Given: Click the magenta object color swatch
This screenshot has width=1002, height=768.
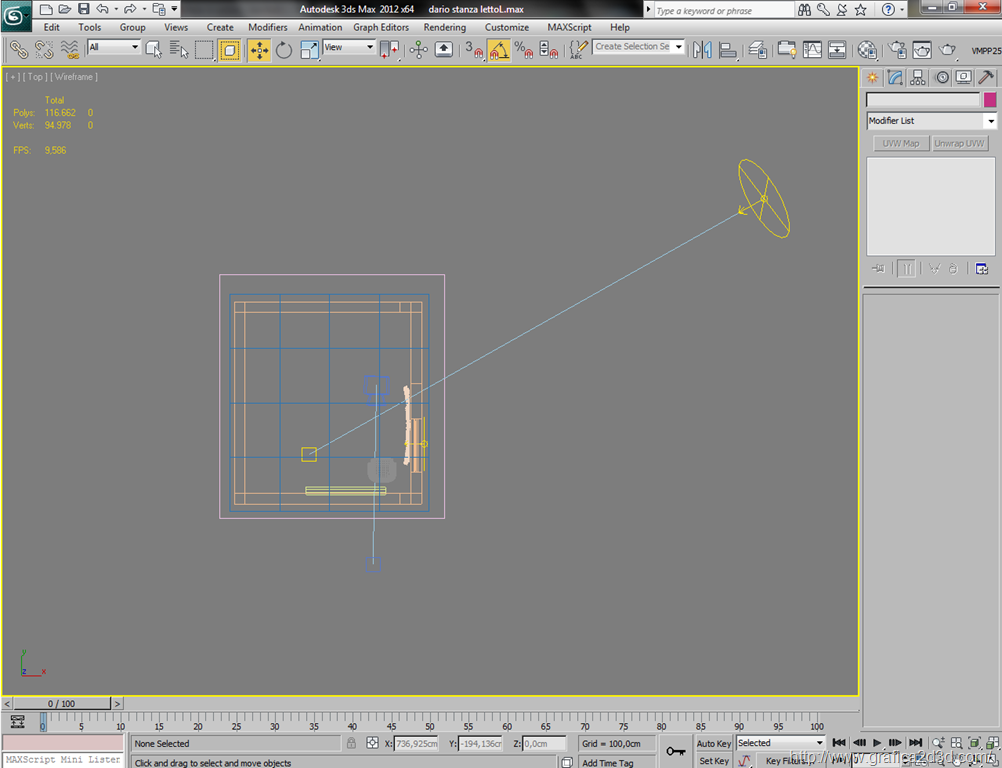Looking at the screenshot, I should pyautogui.click(x=990, y=100).
